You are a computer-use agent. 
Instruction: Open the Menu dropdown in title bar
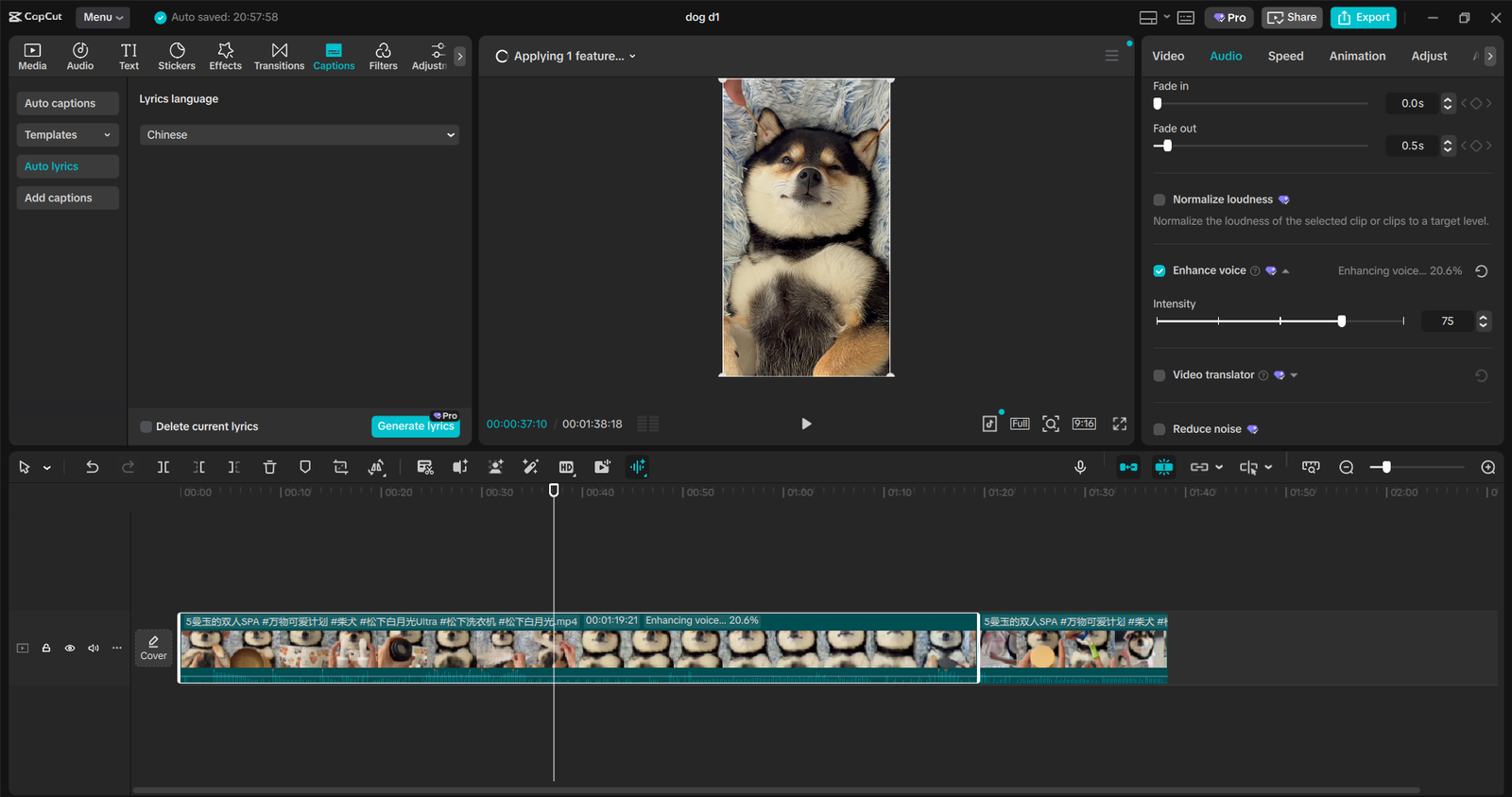pos(103,17)
